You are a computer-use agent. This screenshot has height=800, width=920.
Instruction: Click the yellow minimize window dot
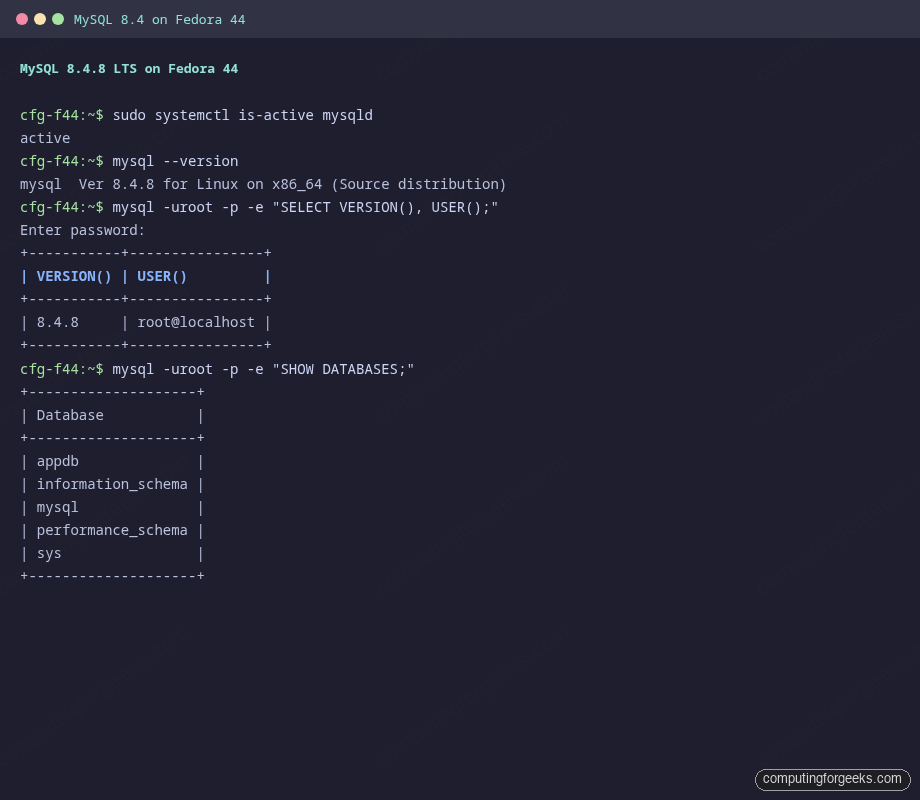[40, 19]
